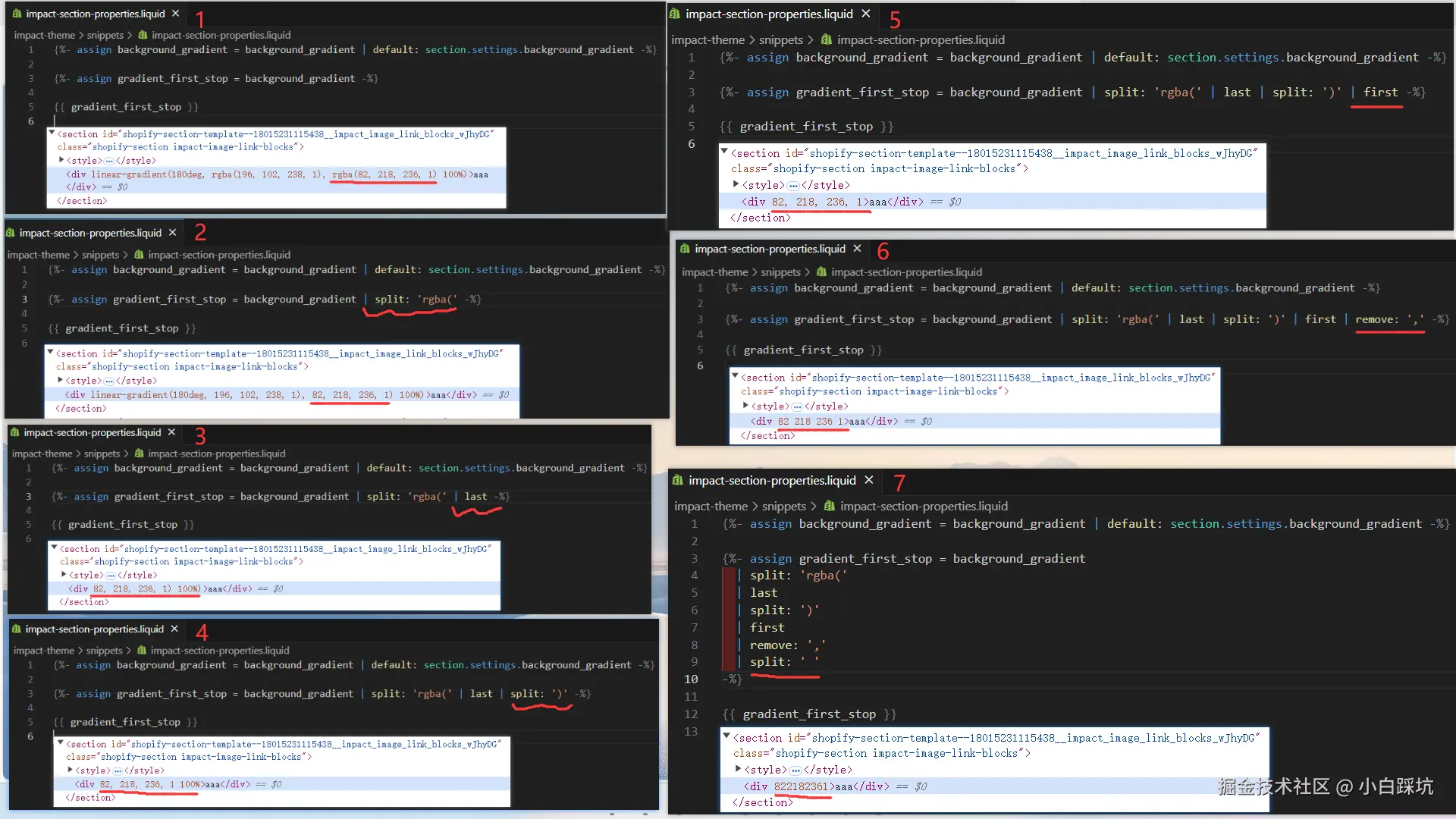Collapse the section element in screenshot 7's DOM view

(726, 736)
